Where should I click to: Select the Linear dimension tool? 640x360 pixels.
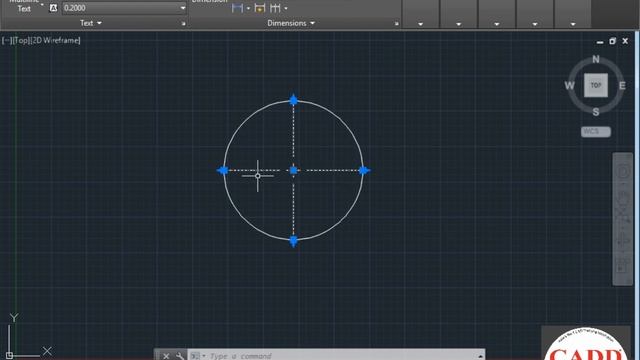[x=237, y=8]
